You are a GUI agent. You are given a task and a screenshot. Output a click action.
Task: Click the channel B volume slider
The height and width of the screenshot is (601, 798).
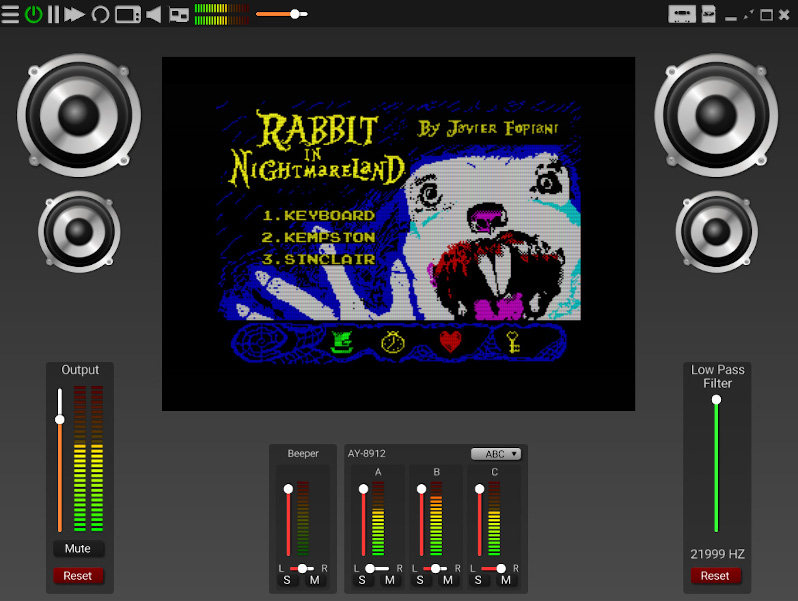click(421, 520)
